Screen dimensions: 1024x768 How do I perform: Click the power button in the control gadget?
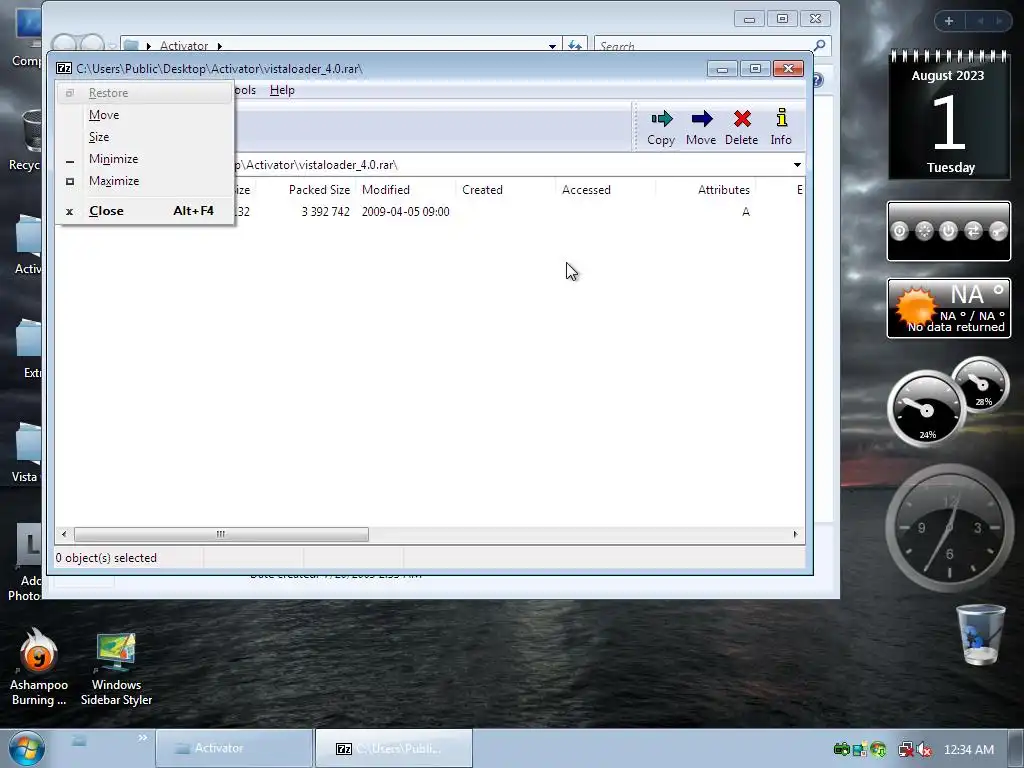tap(948, 231)
